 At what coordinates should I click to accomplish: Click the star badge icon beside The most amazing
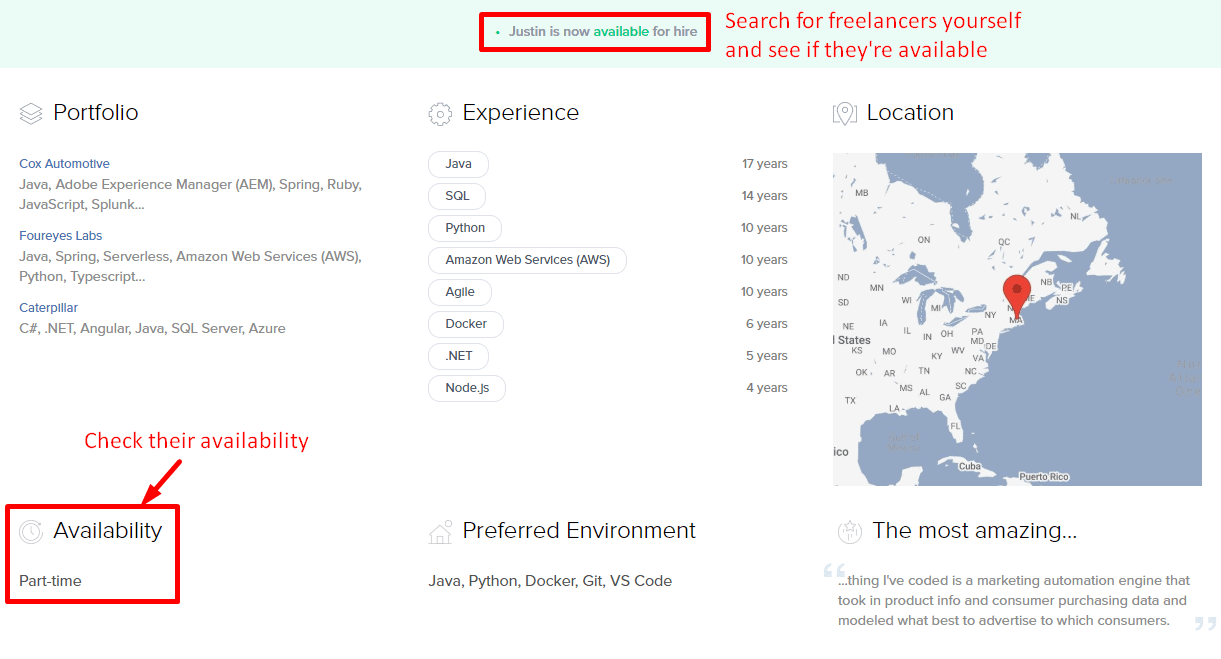(x=850, y=531)
